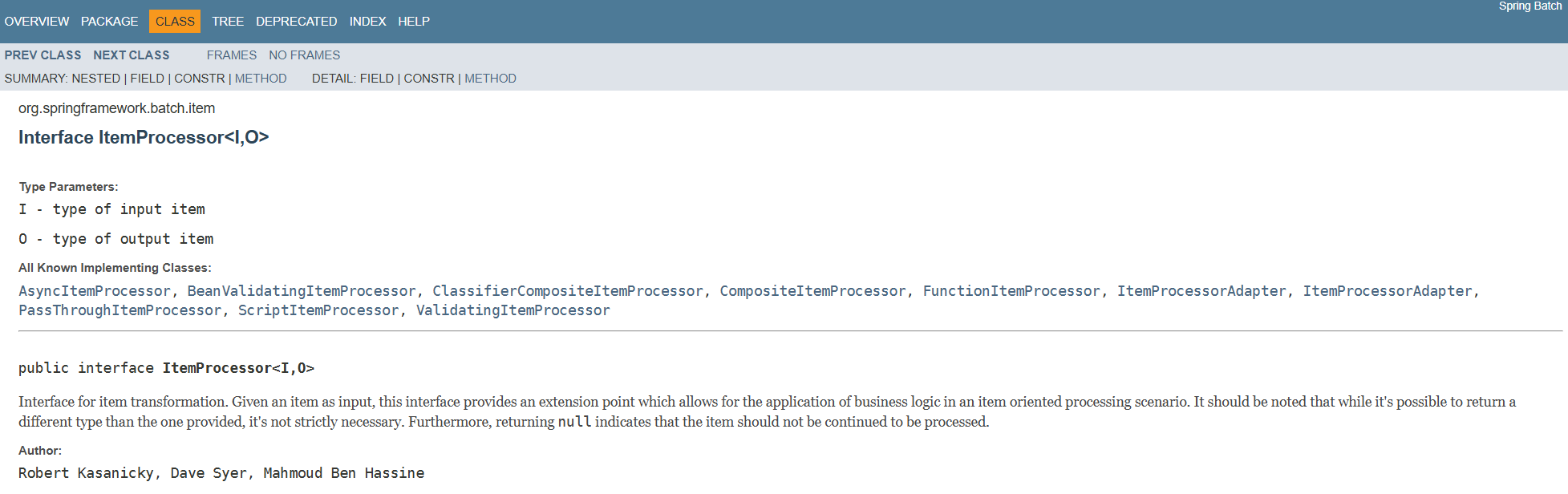This screenshot has height=494, width=1568.
Task: Go to Next Class
Action: coord(132,55)
